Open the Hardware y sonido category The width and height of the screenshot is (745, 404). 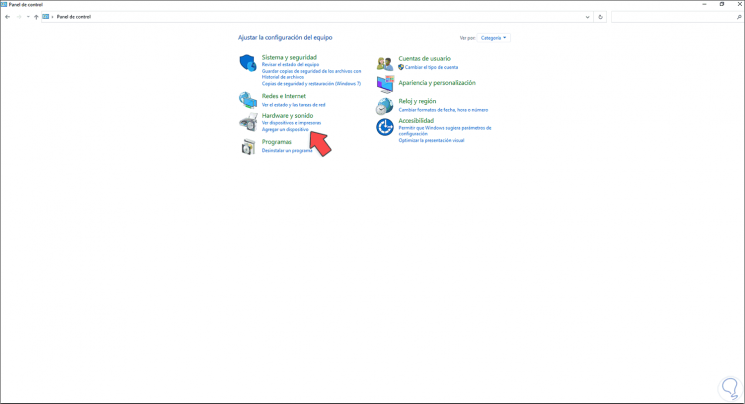tap(287, 115)
